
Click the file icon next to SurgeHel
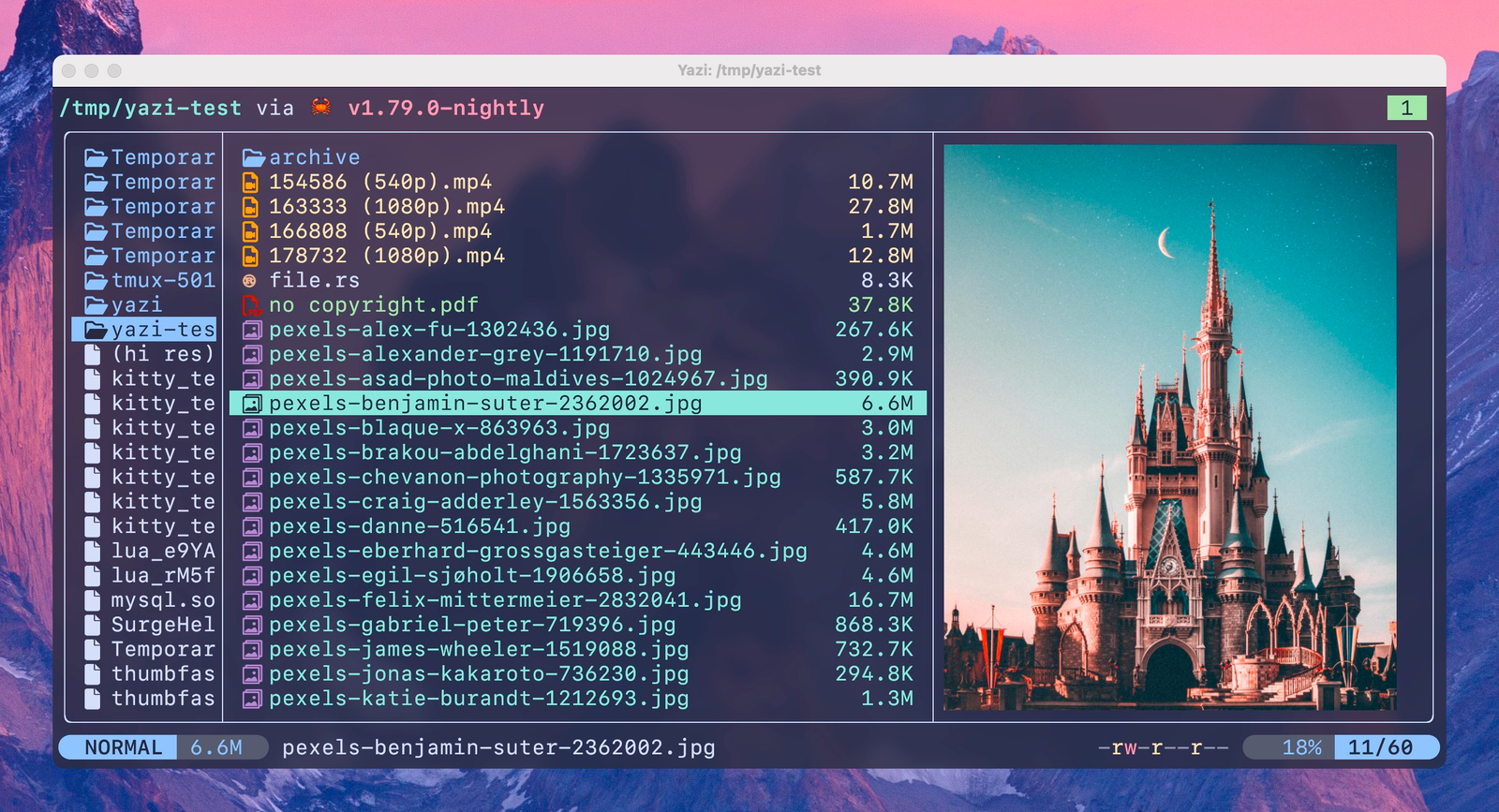click(92, 625)
